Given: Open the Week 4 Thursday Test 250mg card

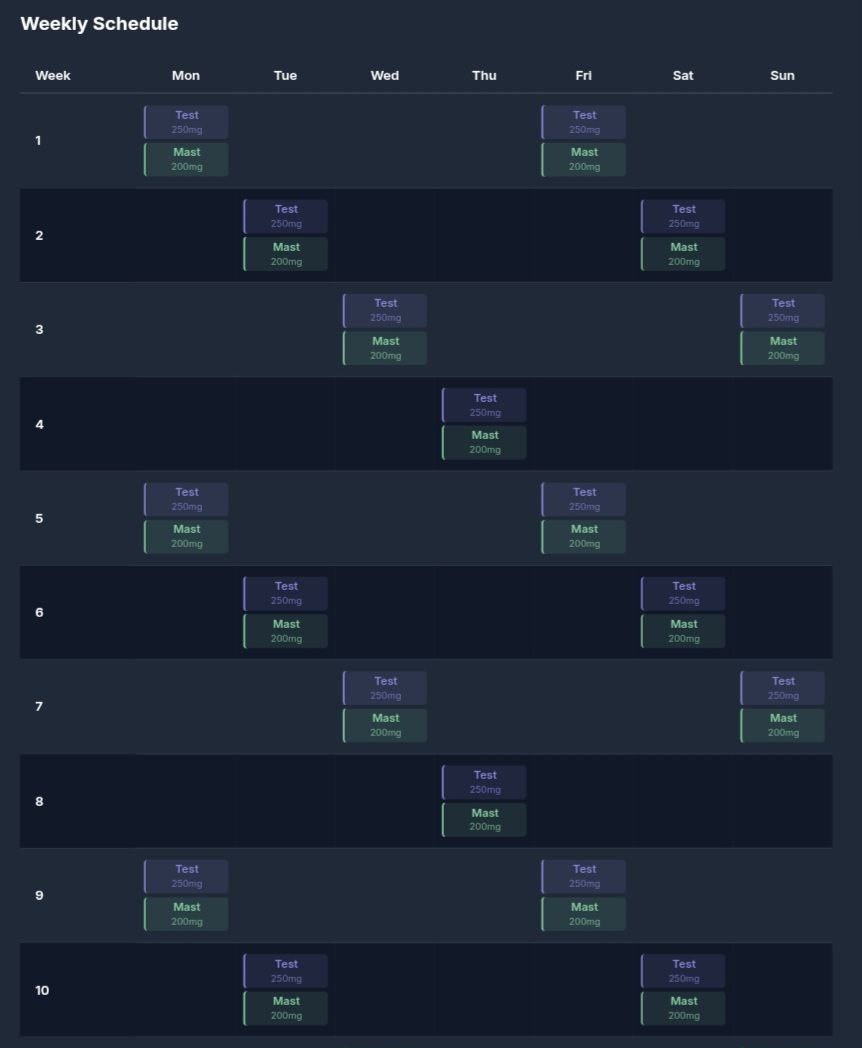Looking at the screenshot, I should click(485, 405).
